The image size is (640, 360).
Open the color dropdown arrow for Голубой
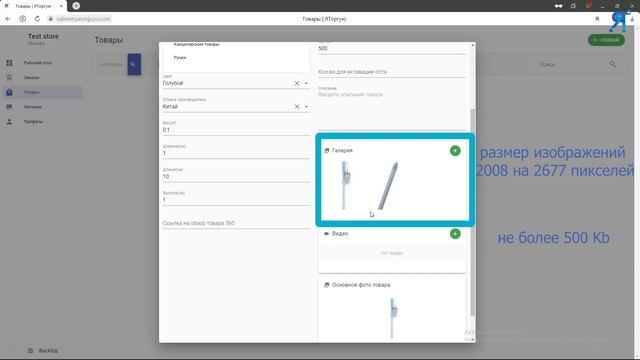point(306,83)
